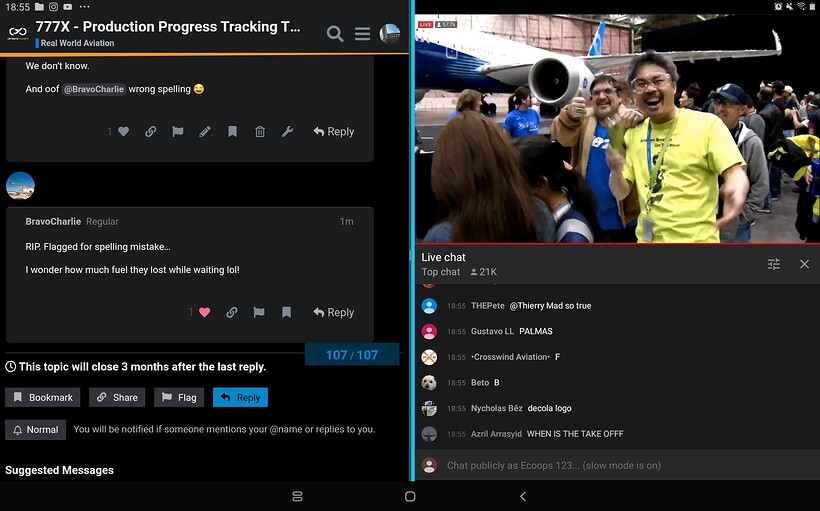Select chat message 'WHEN IS THE TAKE OFFF'
Image resolution: width=820 pixels, height=511 pixels.
575,434
